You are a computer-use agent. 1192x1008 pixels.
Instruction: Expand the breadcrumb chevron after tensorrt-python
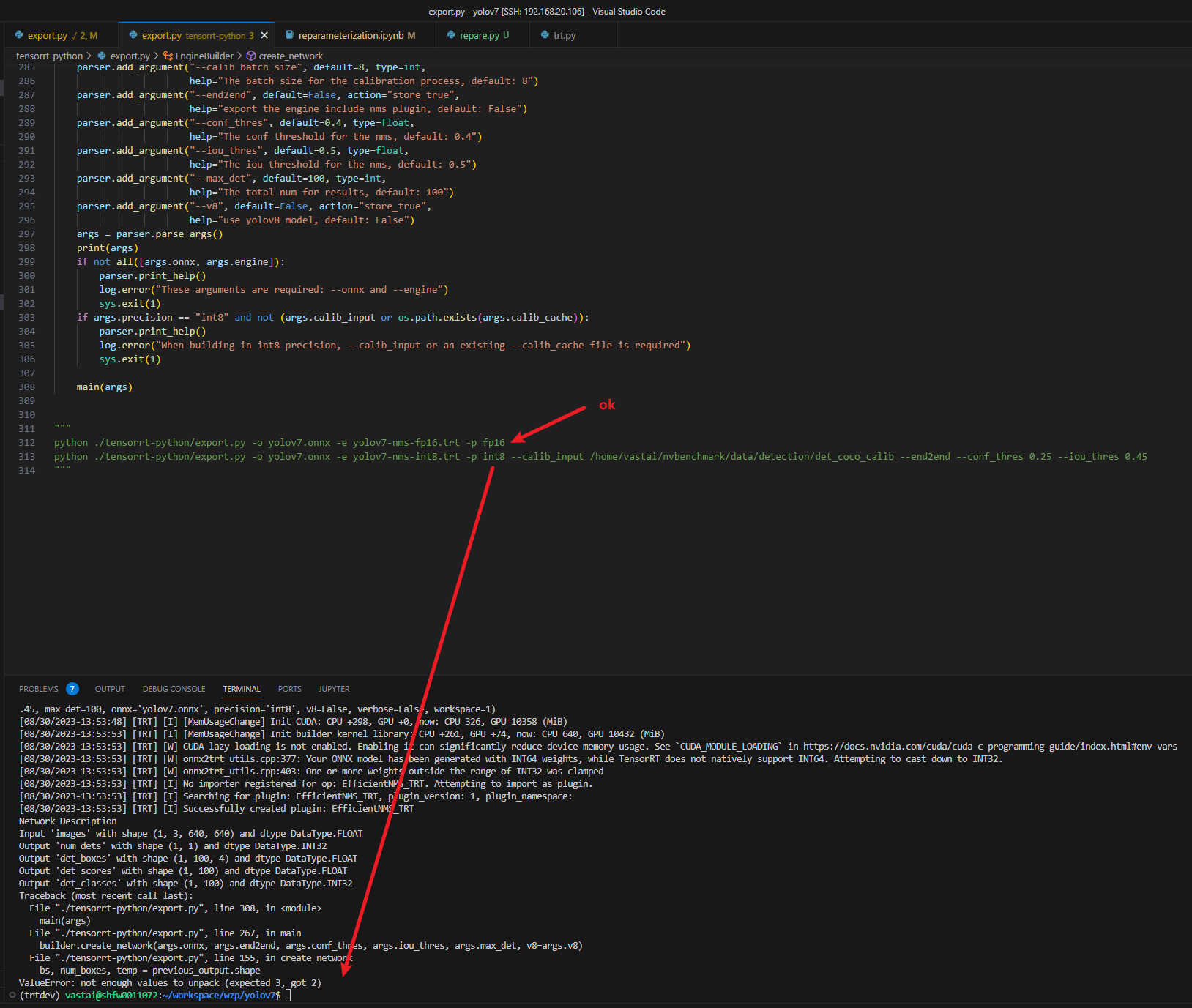[x=89, y=56]
